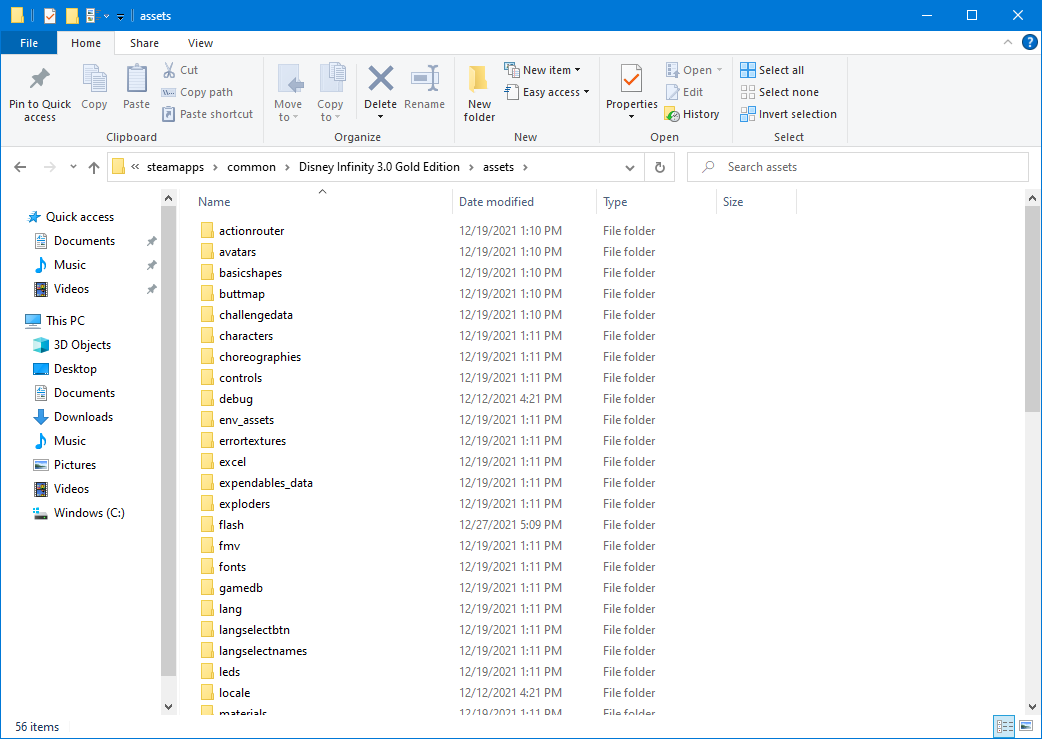The width and height of the screenshot is (1042, 739).
Task: Customize Quick Access Toolbar dropdown
Action: click(x=120, y=16)
